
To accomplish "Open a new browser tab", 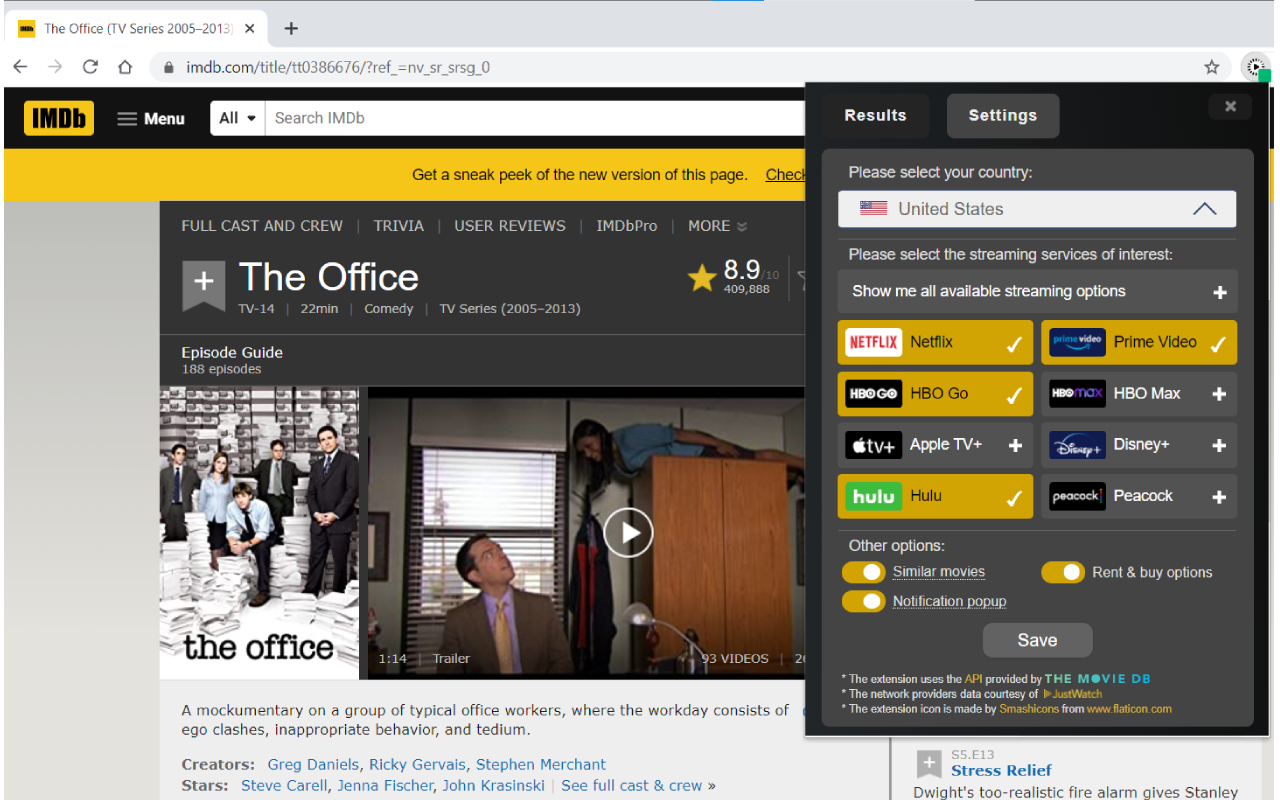I will [x=291, y=28].
